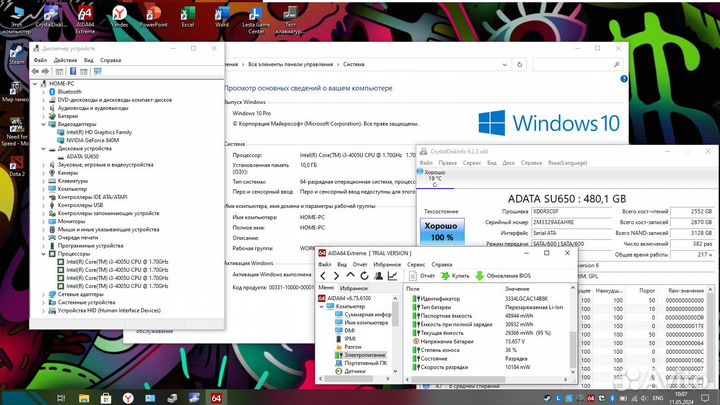Click AIDA64 forward arrow toolbar icon

click(x=336, y=276)
